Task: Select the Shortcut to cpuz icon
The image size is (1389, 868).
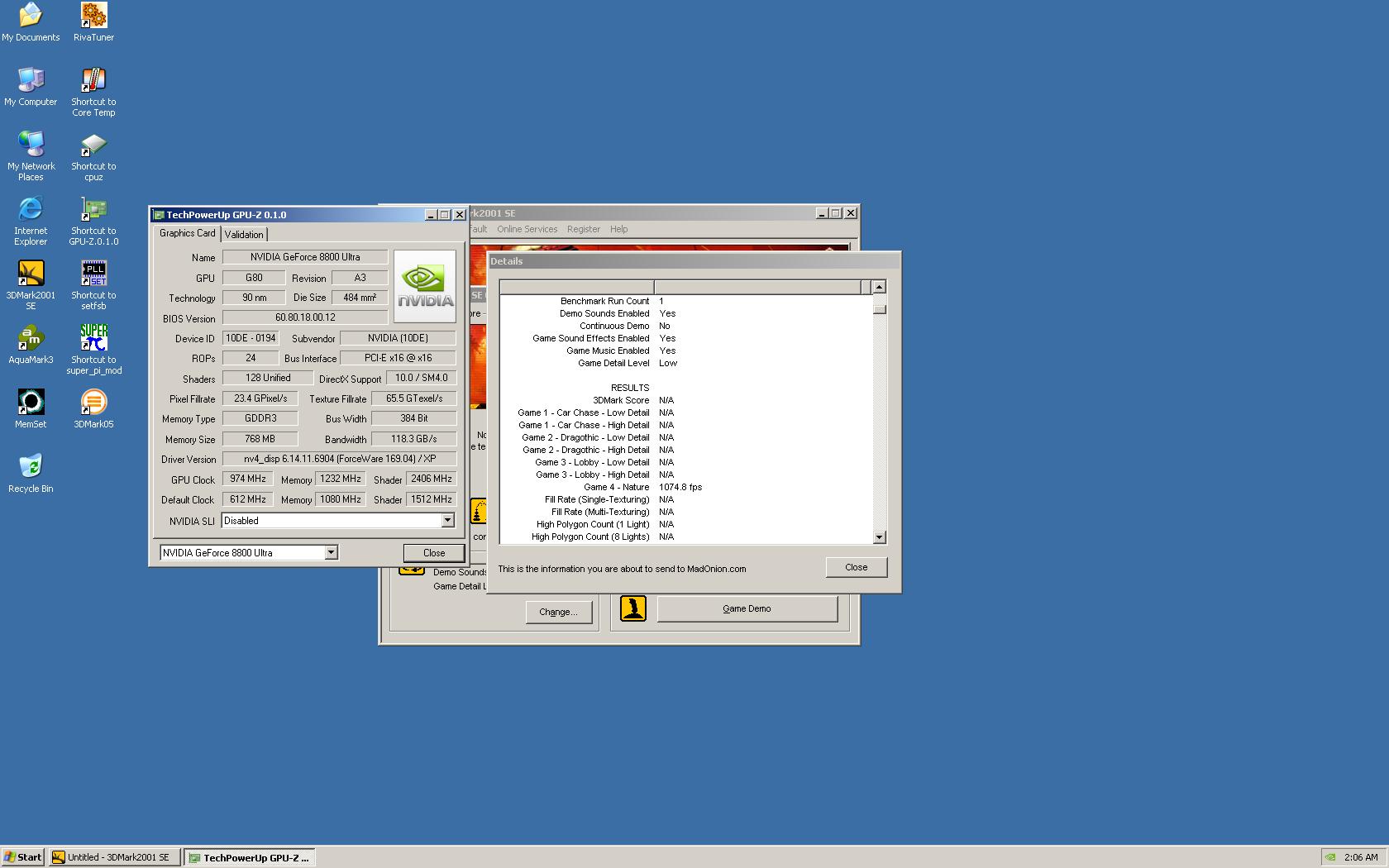Action: (x=93, y=156)
